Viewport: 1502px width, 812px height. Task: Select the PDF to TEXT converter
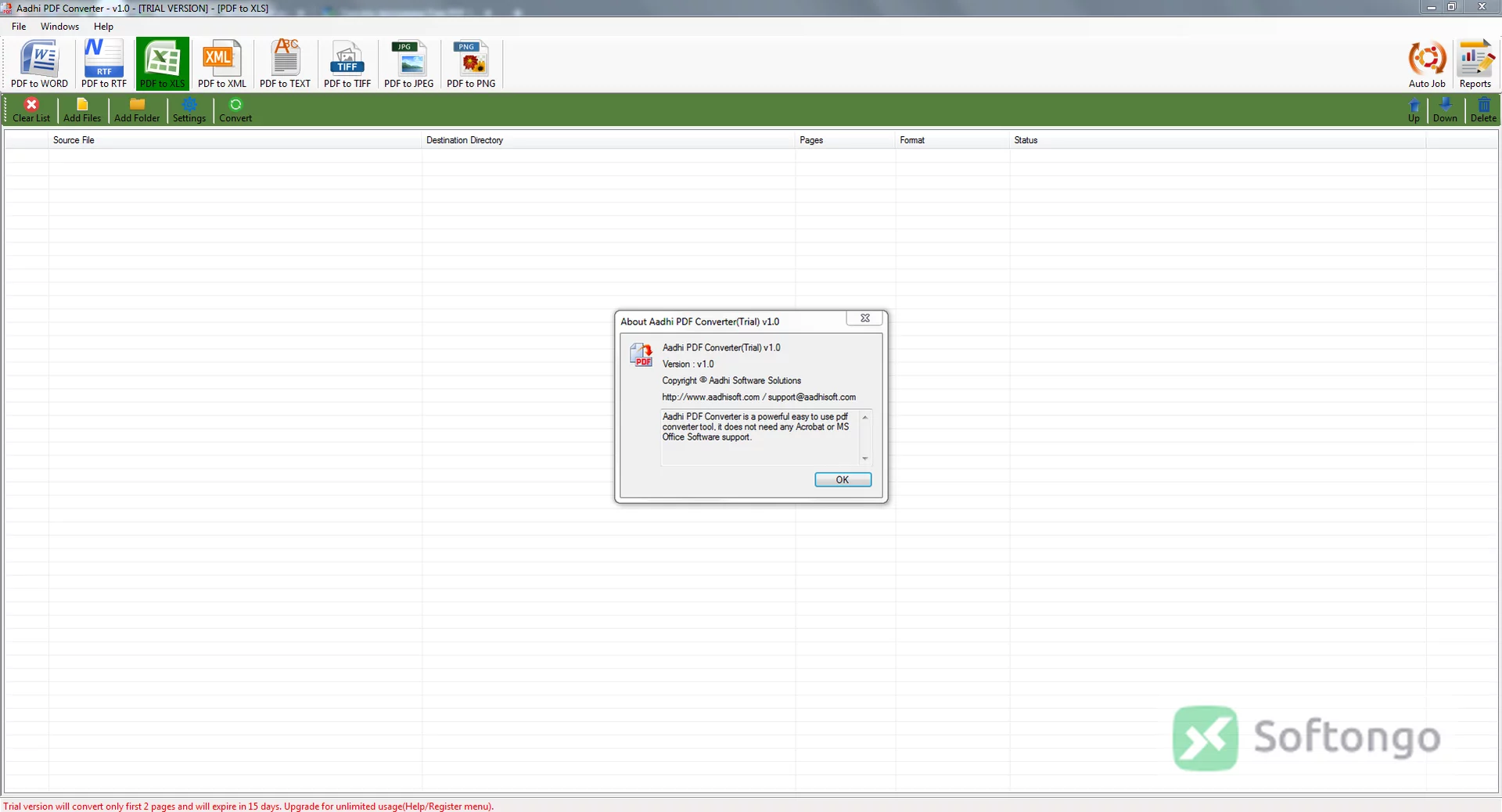point(286,63)
